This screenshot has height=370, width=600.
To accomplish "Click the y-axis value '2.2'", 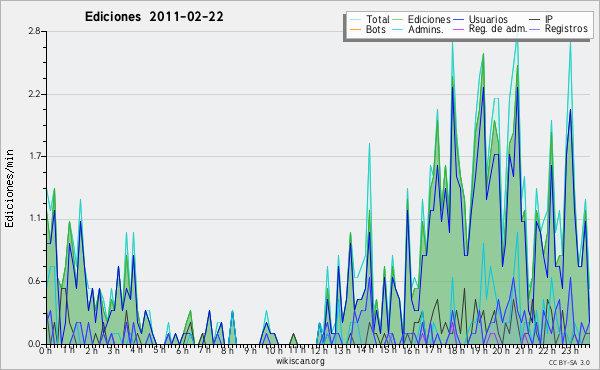I will [34, 94].
